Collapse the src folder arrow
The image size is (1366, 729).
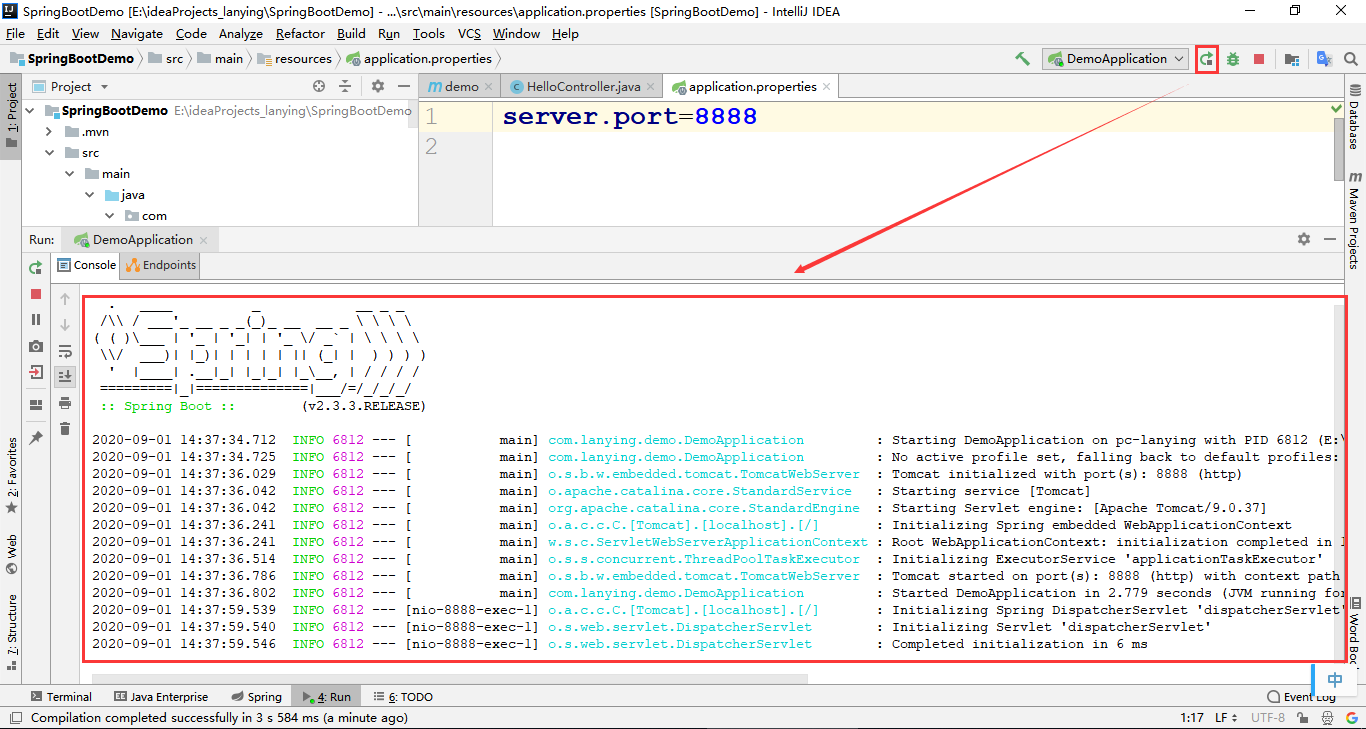click(49, 153)
